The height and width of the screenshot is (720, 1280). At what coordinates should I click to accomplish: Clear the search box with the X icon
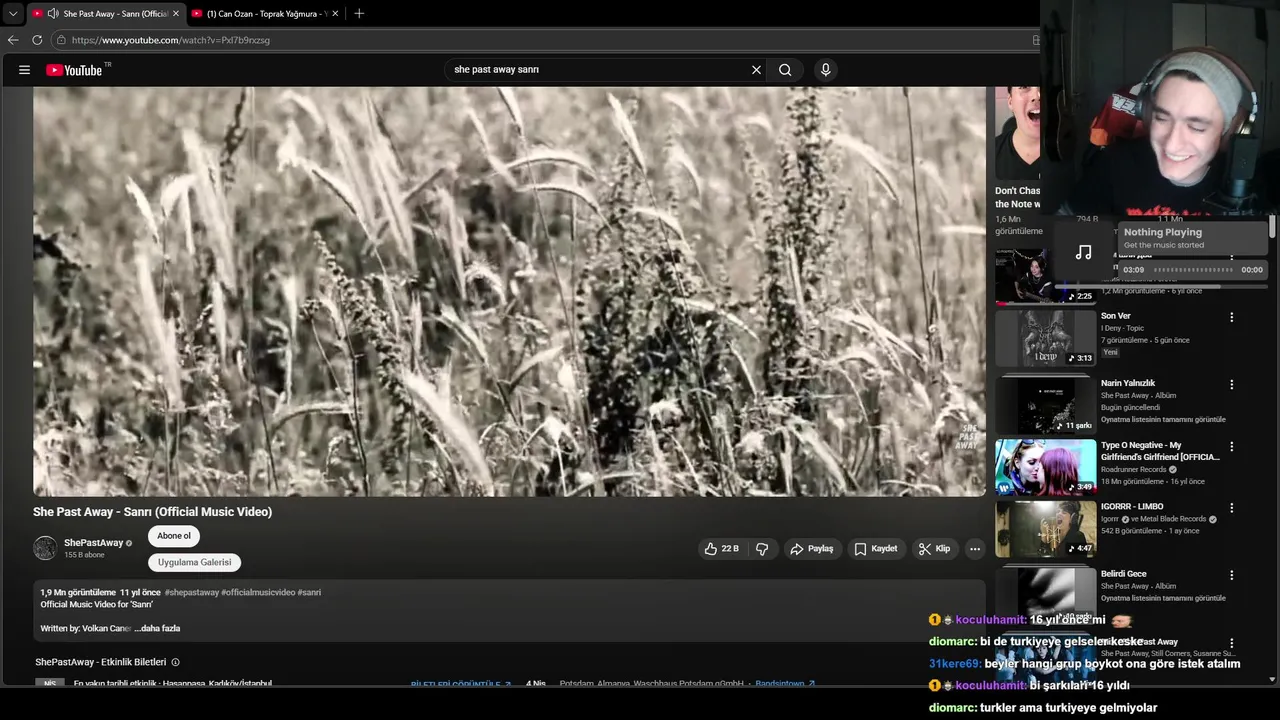(x=756, y=70)
